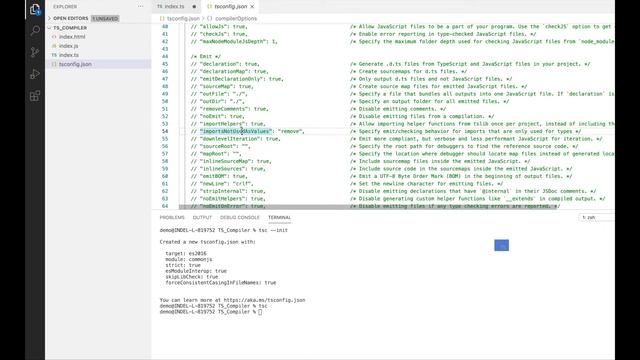Click the "newLine": "crlf" option line
The image size is (640, 360).
point(222,184)
